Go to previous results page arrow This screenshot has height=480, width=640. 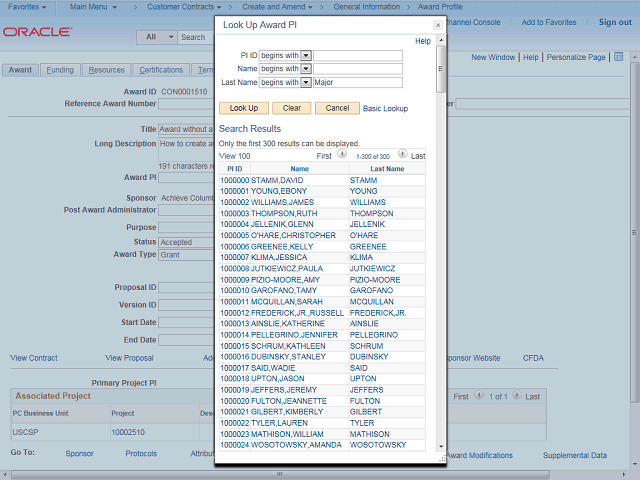click(342, 155)
